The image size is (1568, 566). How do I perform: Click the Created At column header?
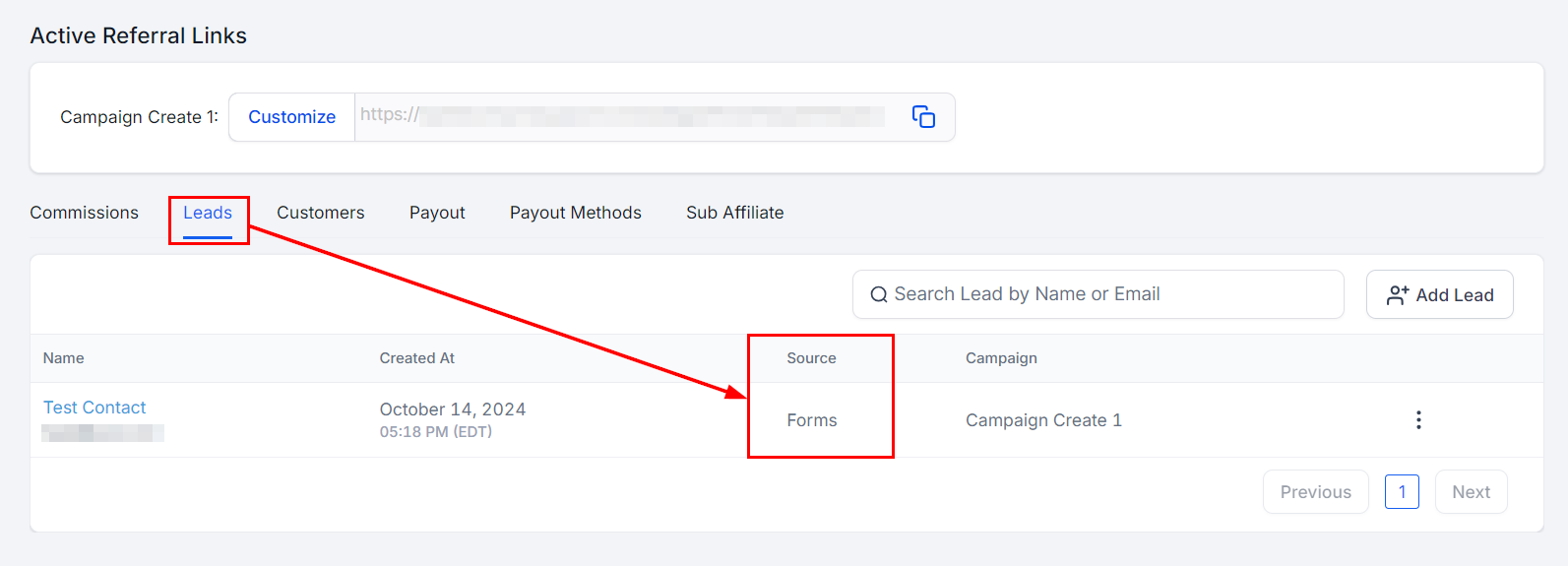(x=417, y=358)
